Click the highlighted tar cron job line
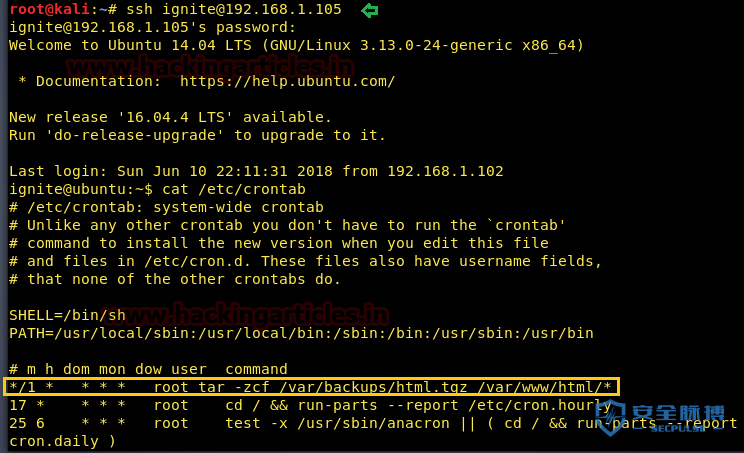This screenshot has height=453, width=744. tap(311, 387)
